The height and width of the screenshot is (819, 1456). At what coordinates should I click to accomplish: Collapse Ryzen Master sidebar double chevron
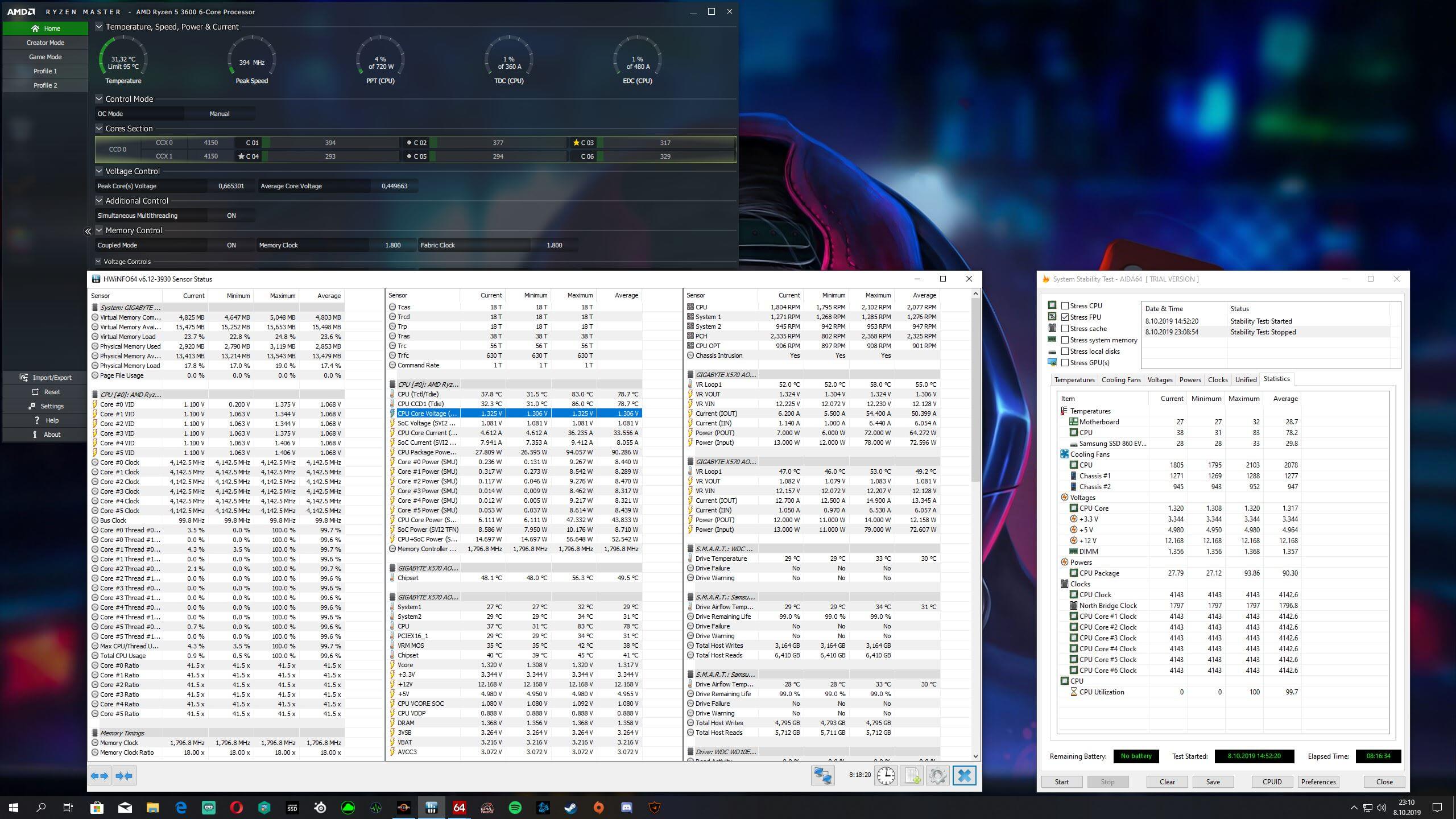tap(88, 231)
